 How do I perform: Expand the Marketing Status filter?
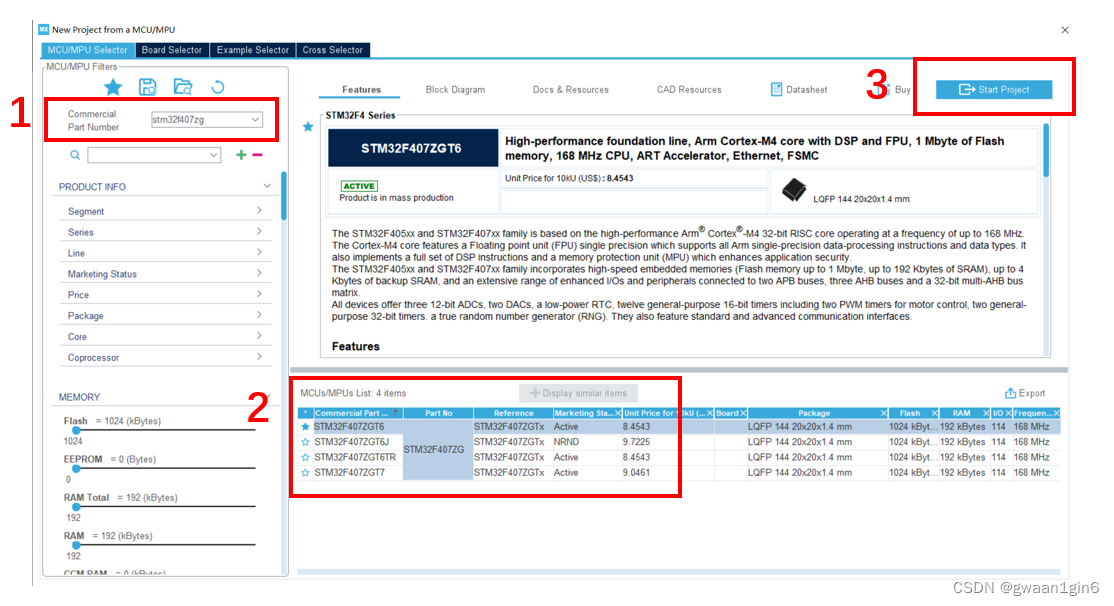coord(259,274)
